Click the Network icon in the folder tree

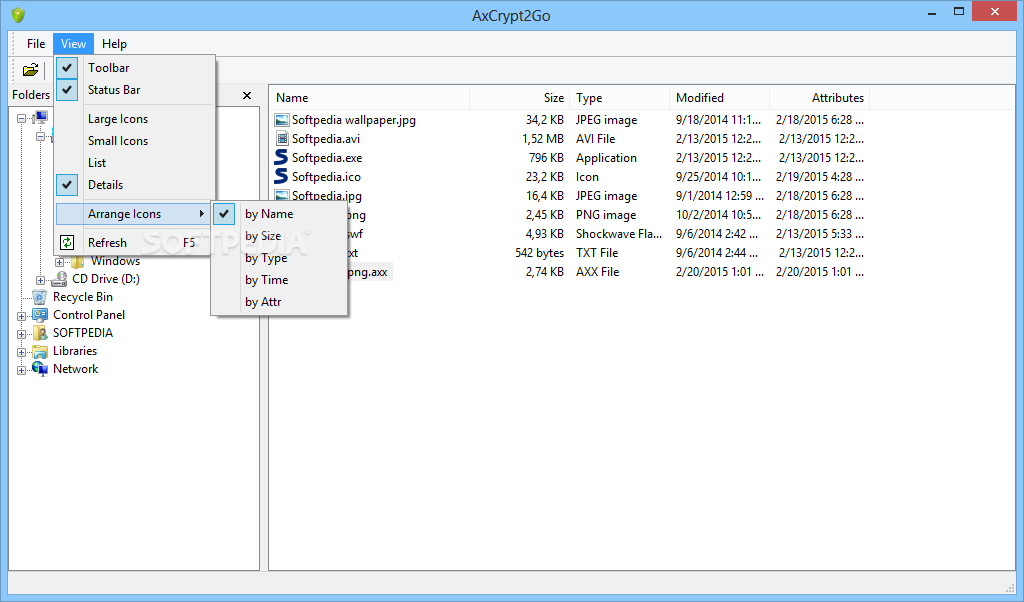[x=40, y=369]
